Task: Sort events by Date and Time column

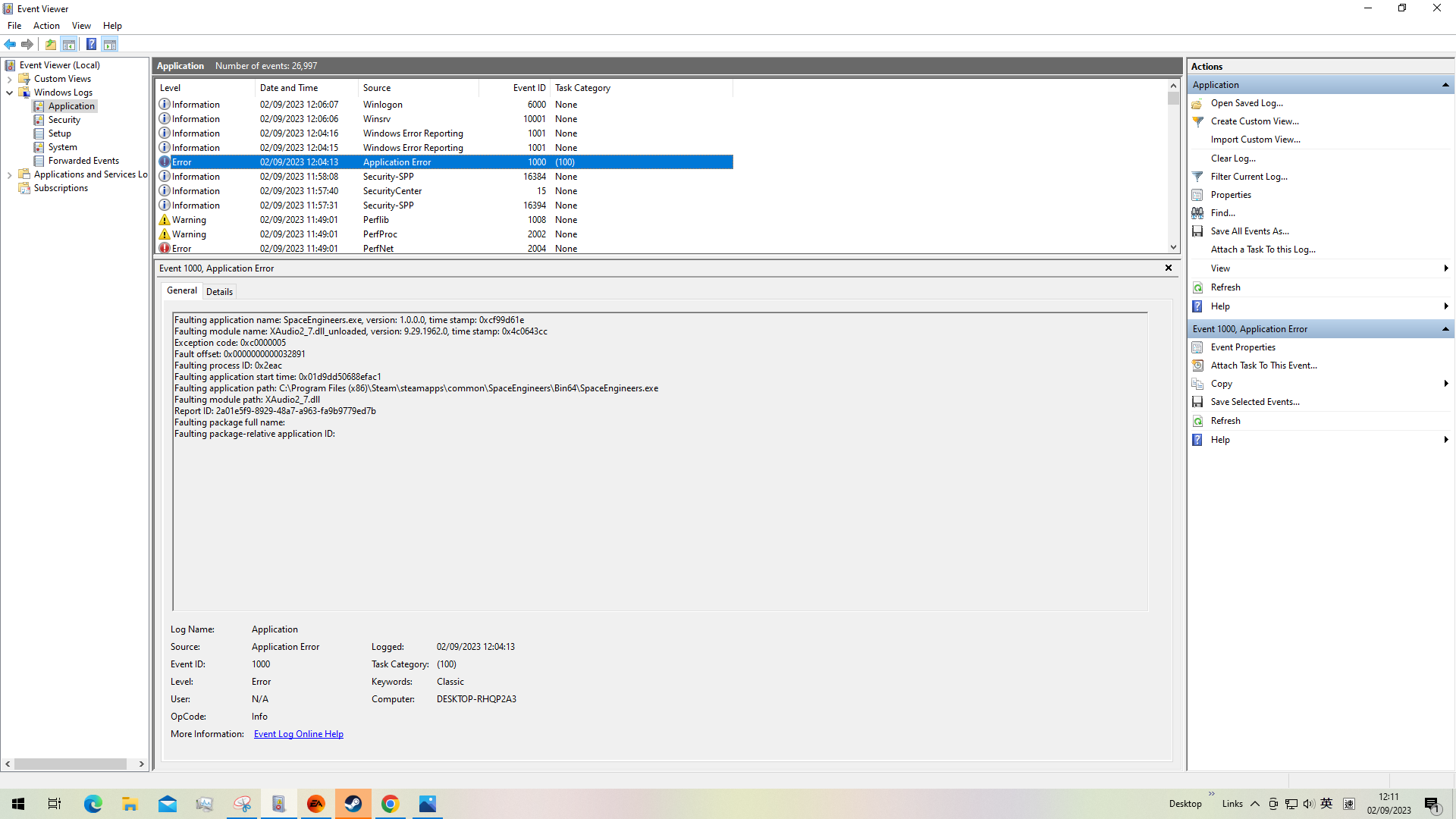Action: click(306, 88)
